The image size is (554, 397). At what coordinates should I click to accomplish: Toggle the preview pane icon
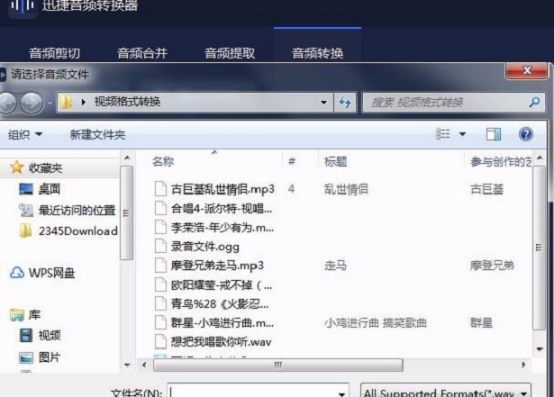coord(493,134)
